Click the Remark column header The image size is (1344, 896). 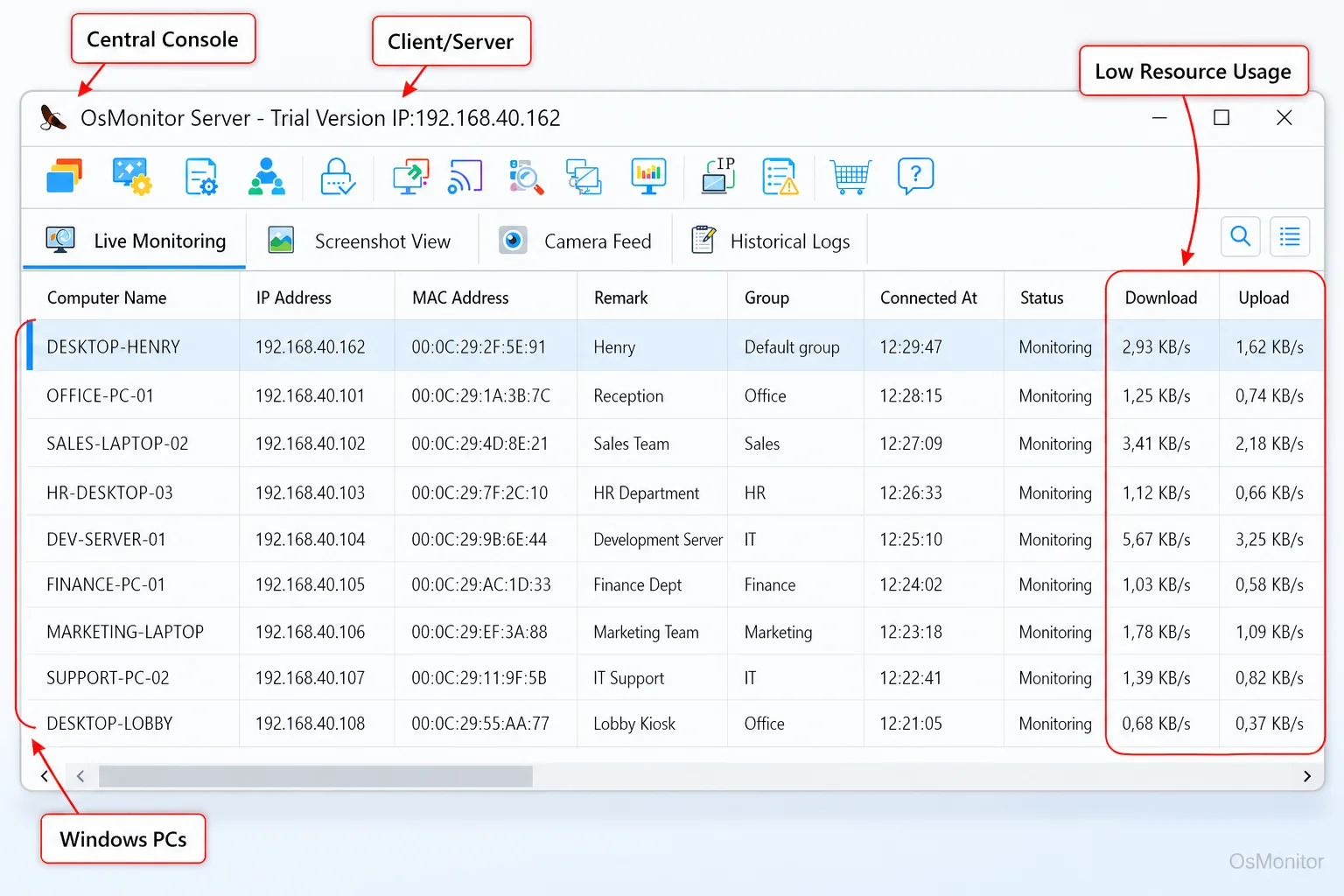[x=621, y=297]
